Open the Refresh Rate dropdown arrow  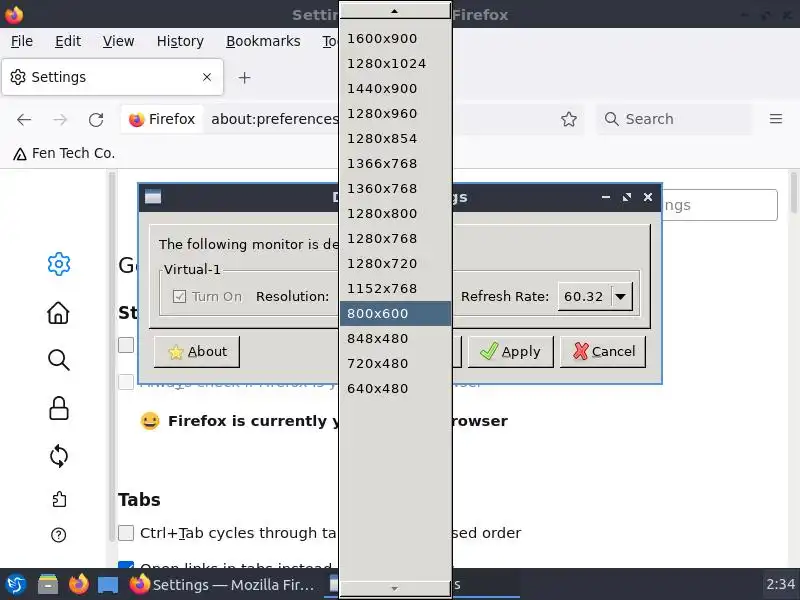[x=621, y=296]
